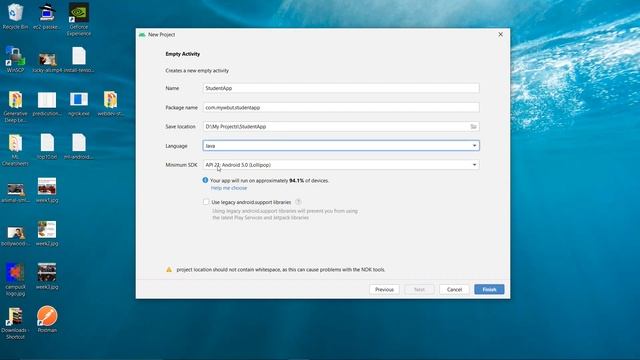The image size is (640, 360).
Task: Open the Language dropdown showing Java
Action: pos(341,146)
